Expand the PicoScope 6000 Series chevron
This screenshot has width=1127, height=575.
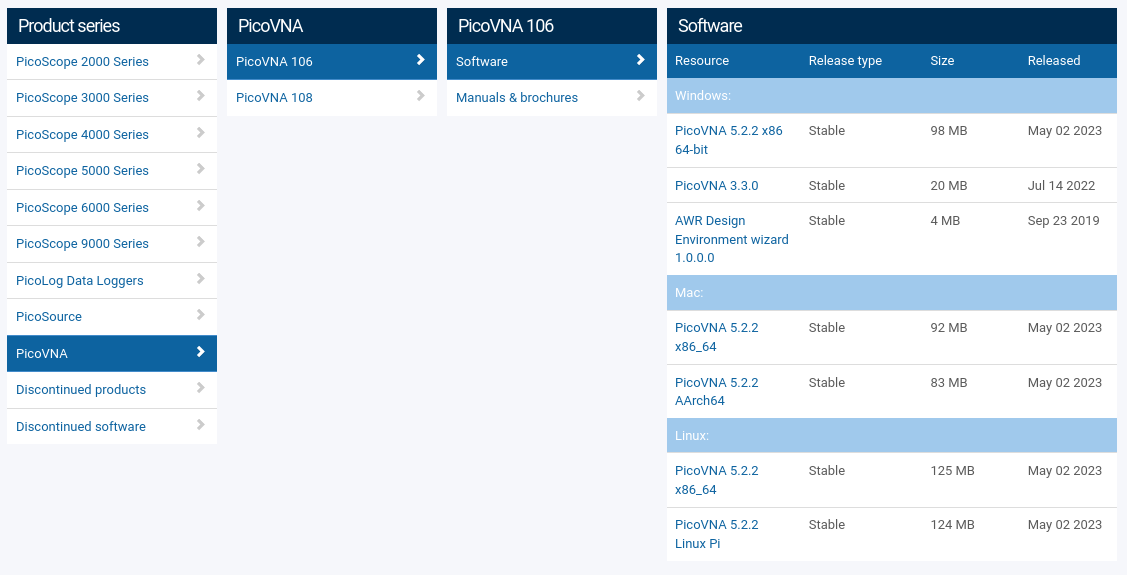click(201, 206)
